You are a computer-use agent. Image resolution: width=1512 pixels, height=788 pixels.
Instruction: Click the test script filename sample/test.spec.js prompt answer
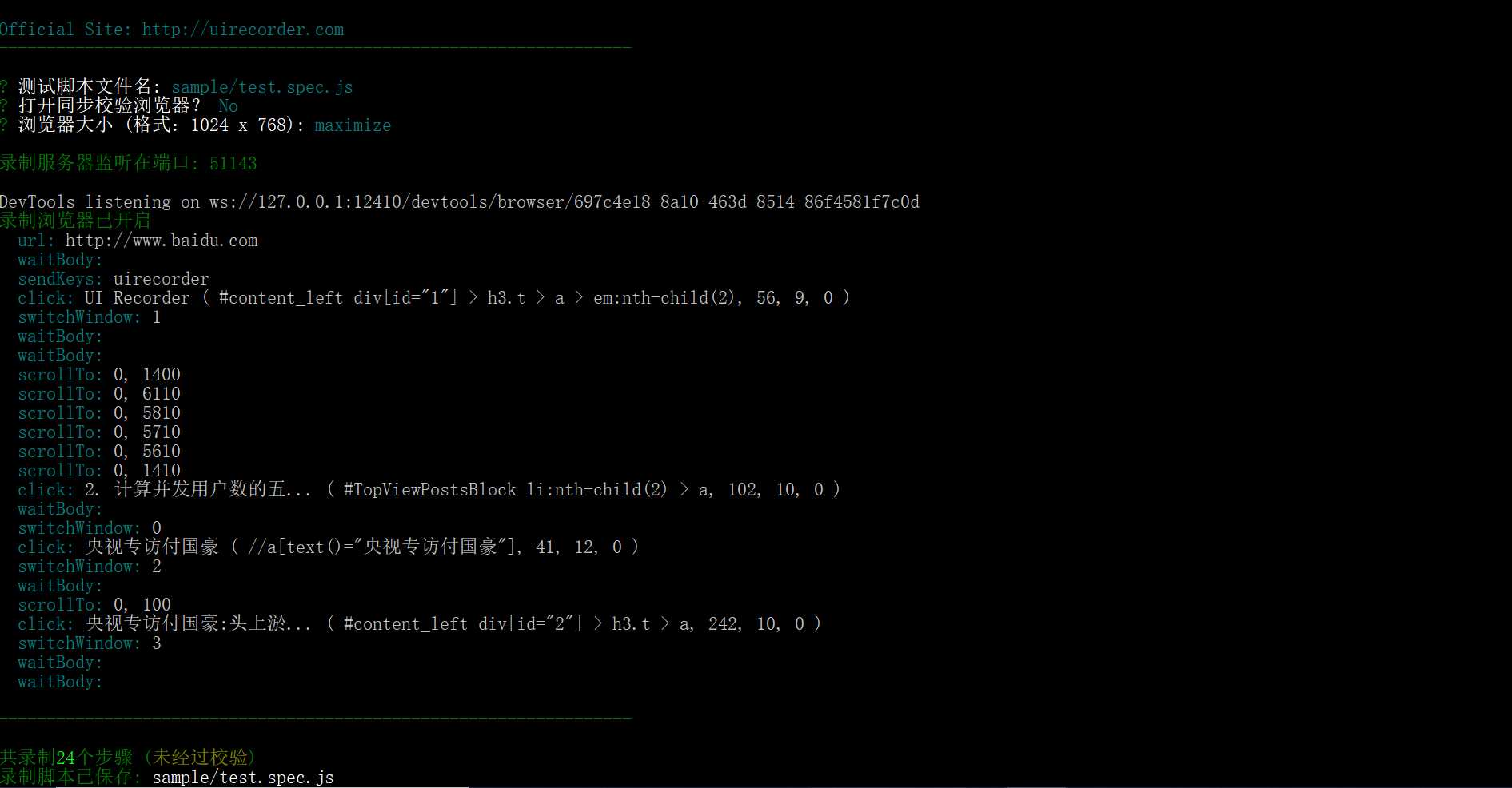point(262,87)
